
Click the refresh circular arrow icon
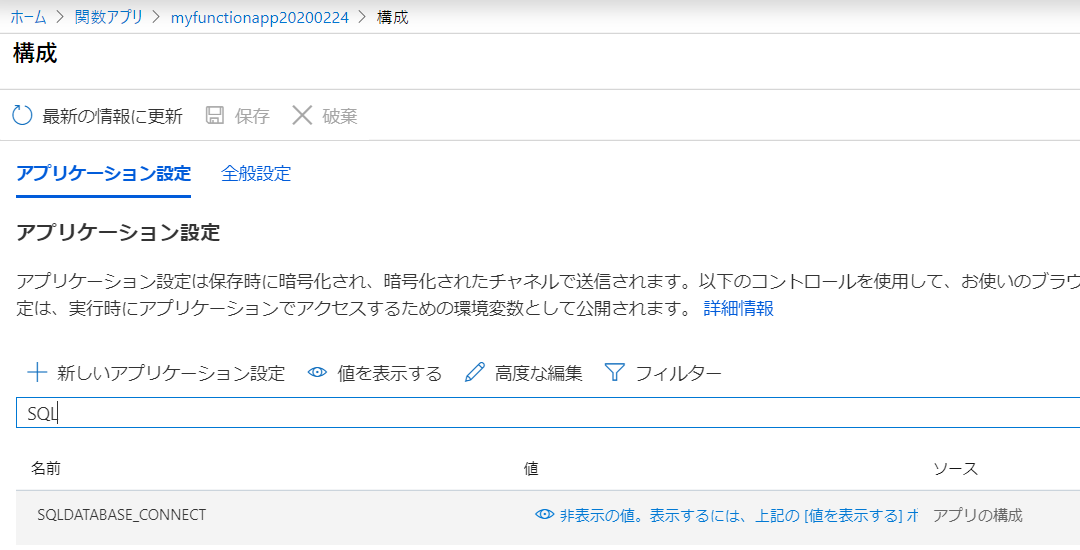(x=22, y=115)
